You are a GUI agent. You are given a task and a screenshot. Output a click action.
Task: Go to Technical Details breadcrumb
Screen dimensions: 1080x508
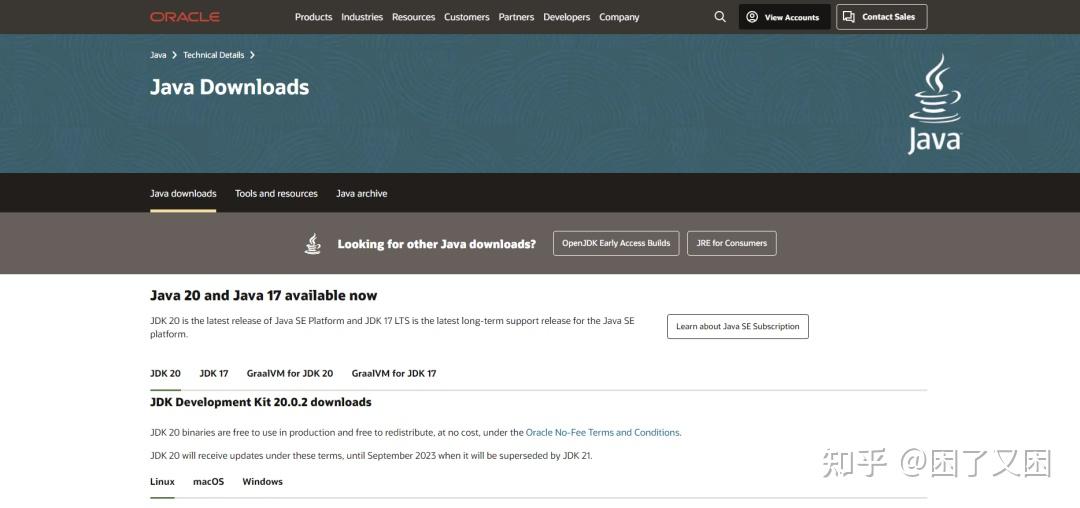point(213,55)
